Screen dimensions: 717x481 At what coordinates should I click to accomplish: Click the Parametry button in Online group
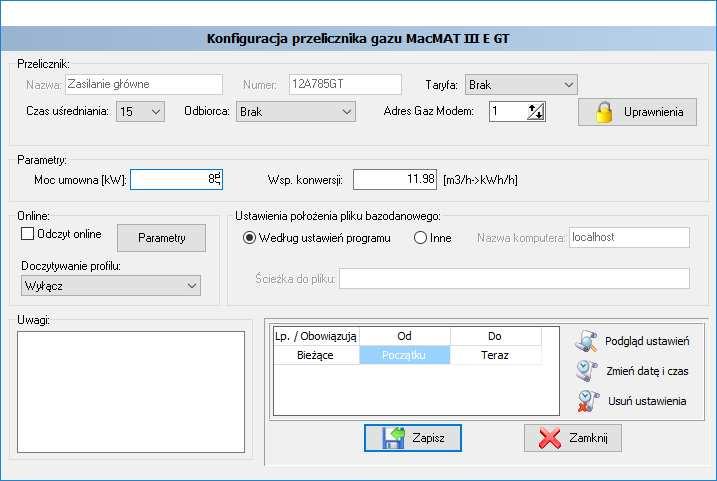point(161,238)
